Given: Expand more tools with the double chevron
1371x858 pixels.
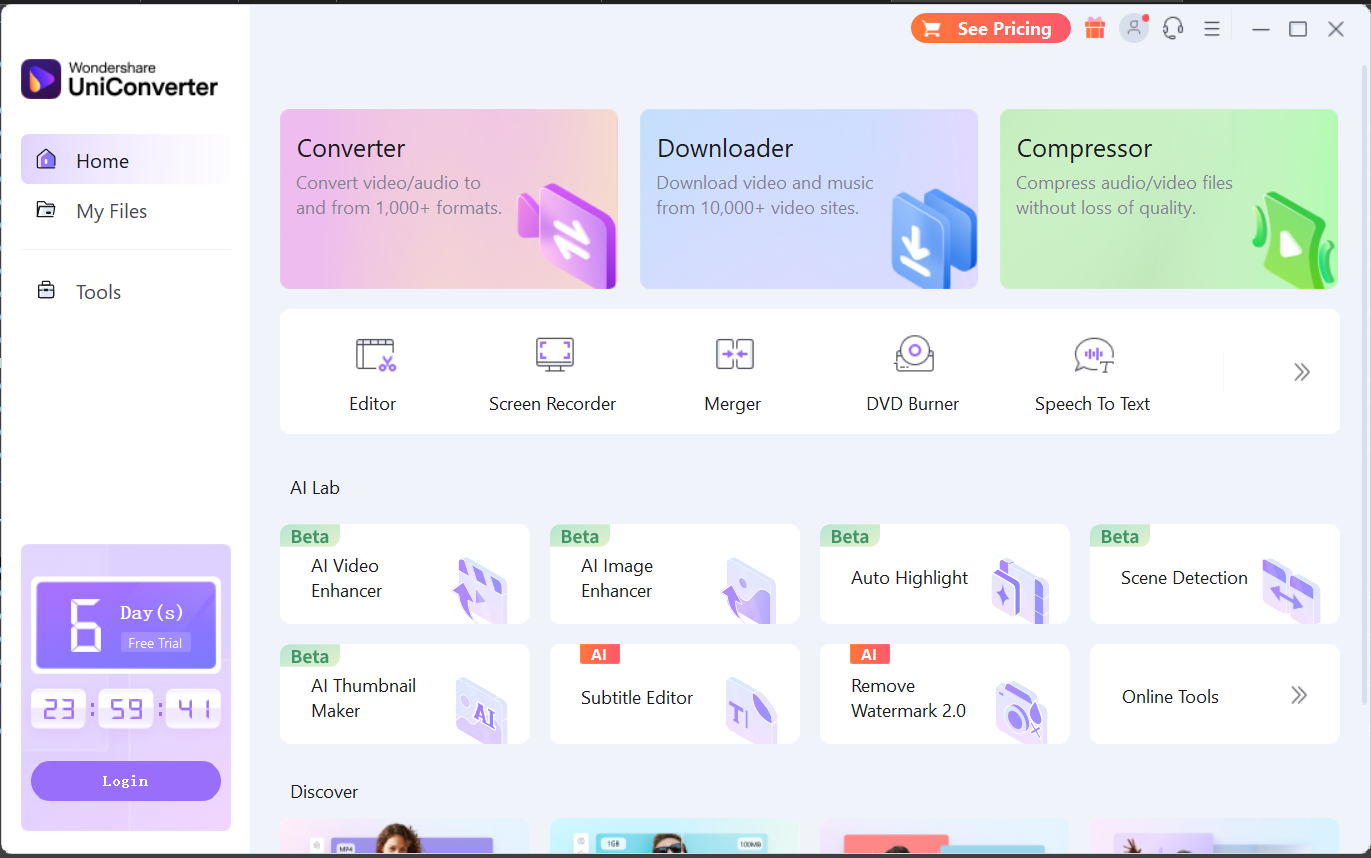Looking at the screenshot, I should [x=1301, y=371].
